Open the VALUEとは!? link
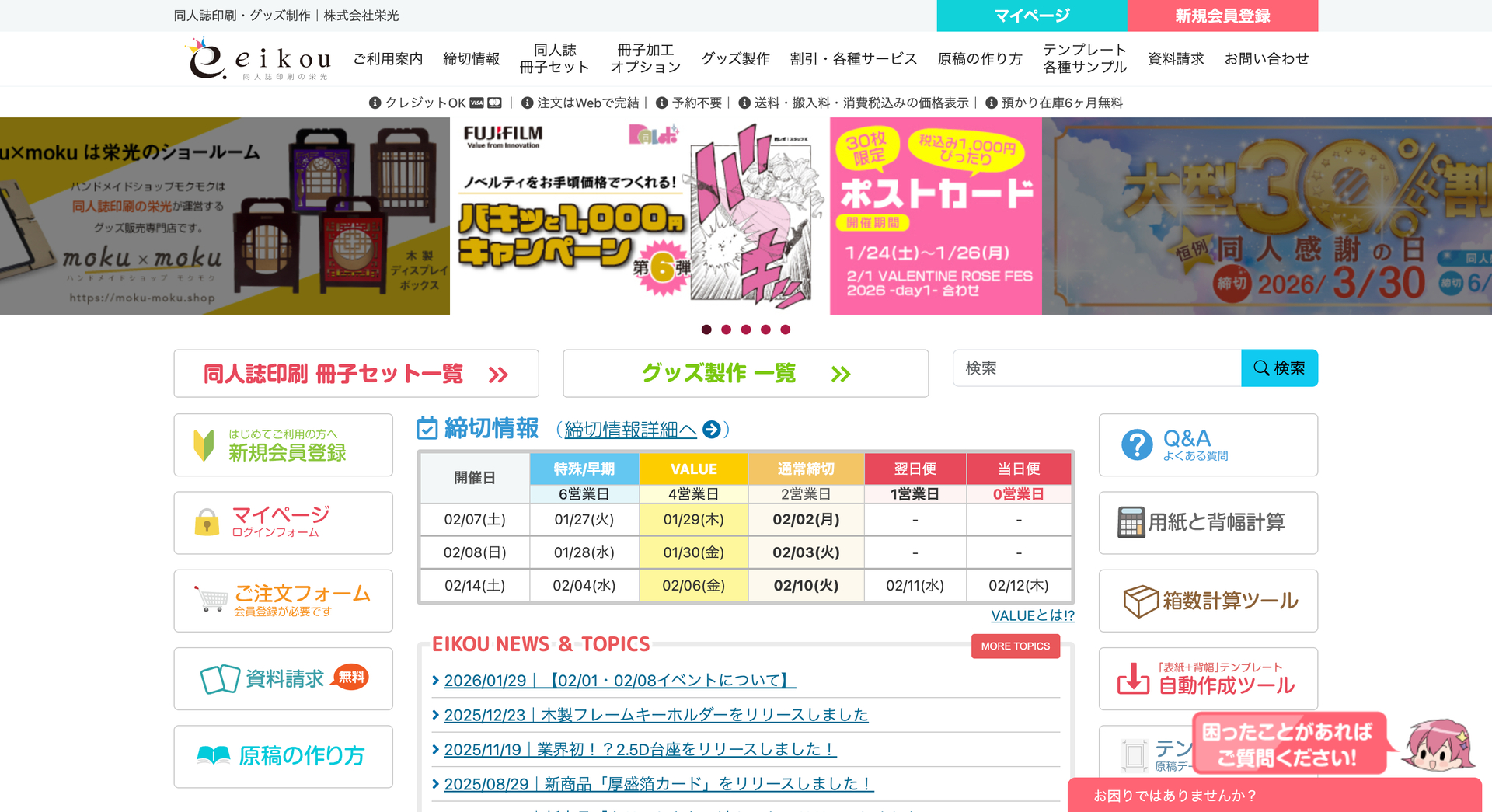 1033,615
